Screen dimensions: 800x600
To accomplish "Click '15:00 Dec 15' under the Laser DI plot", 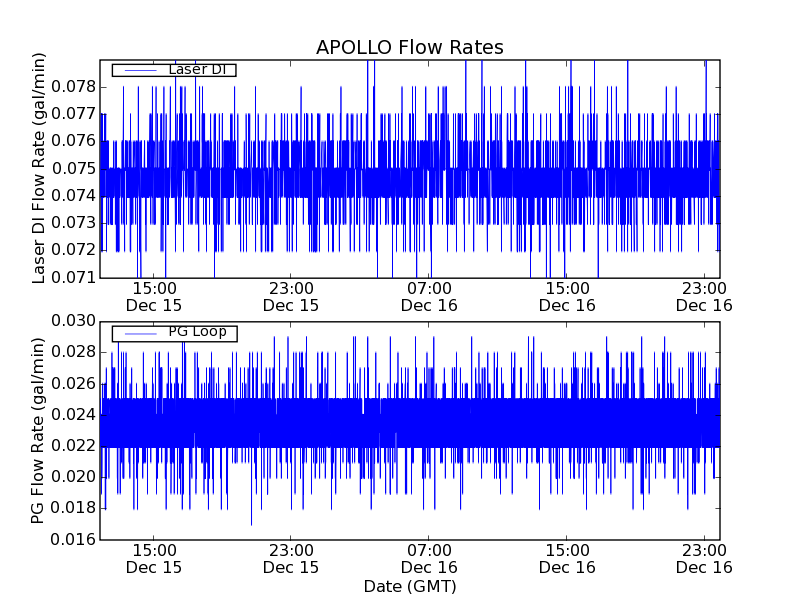I will [x=154, y=297].
